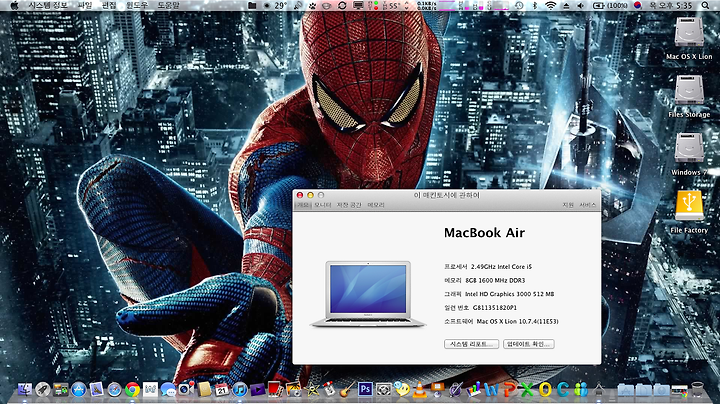Screen dimensions: 720x404
Task: Click the clock showing 오후 5:35
Action: point(671,6)
